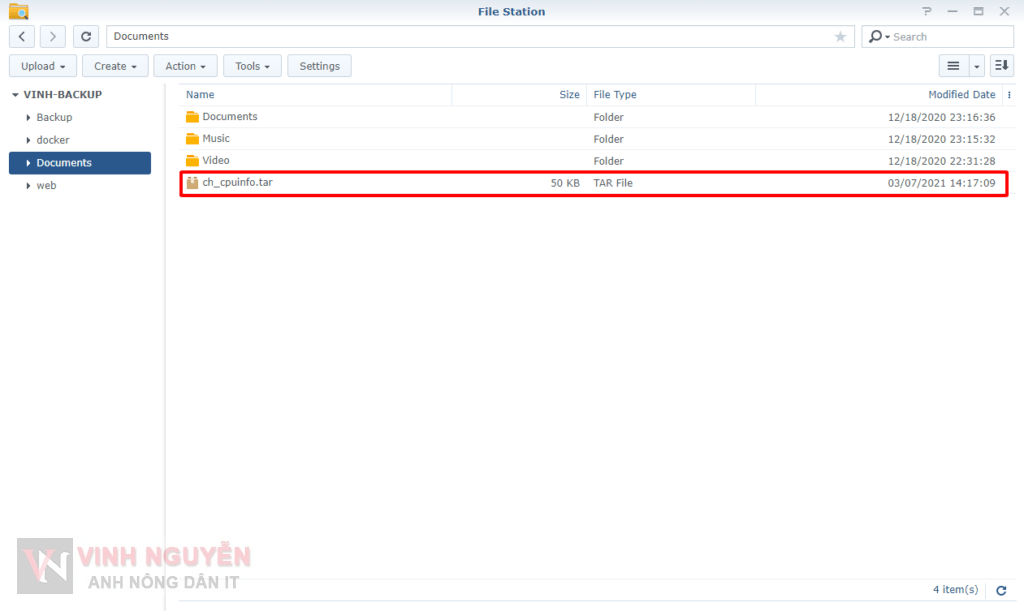
Task: Select the ch_cpuinfo.tar file
Action: 237,183
